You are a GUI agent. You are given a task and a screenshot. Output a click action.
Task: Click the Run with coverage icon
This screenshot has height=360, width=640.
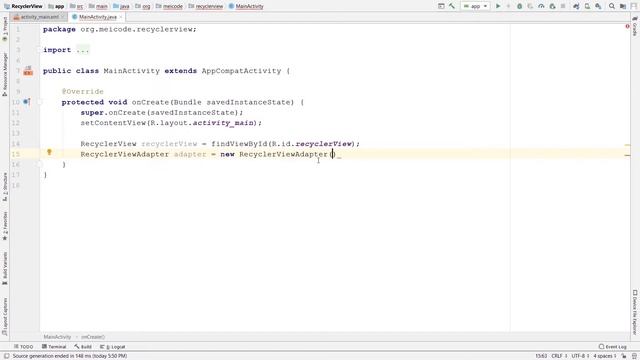click(530, 6)
